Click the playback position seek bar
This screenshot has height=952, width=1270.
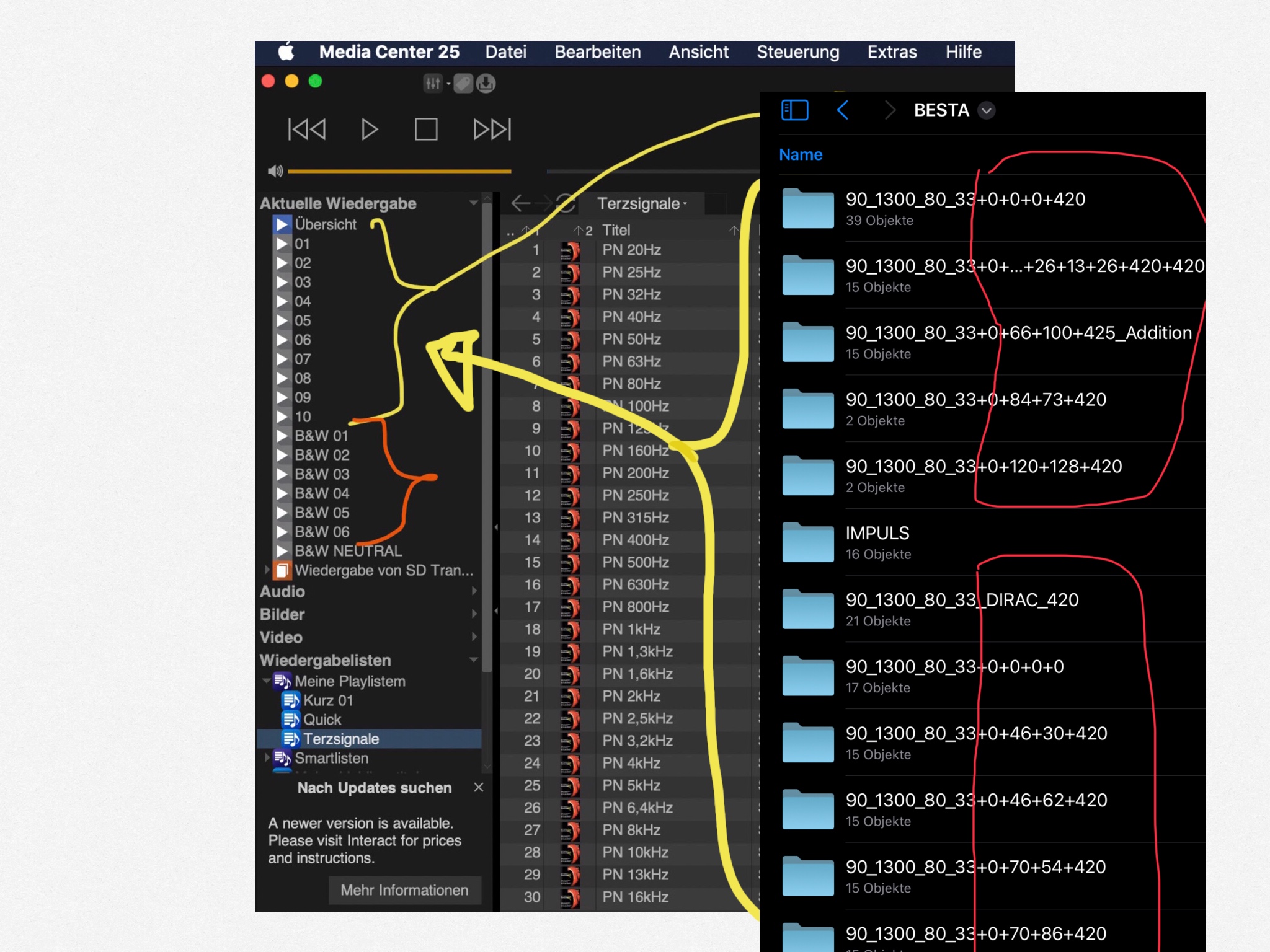(x=652, y=171)
